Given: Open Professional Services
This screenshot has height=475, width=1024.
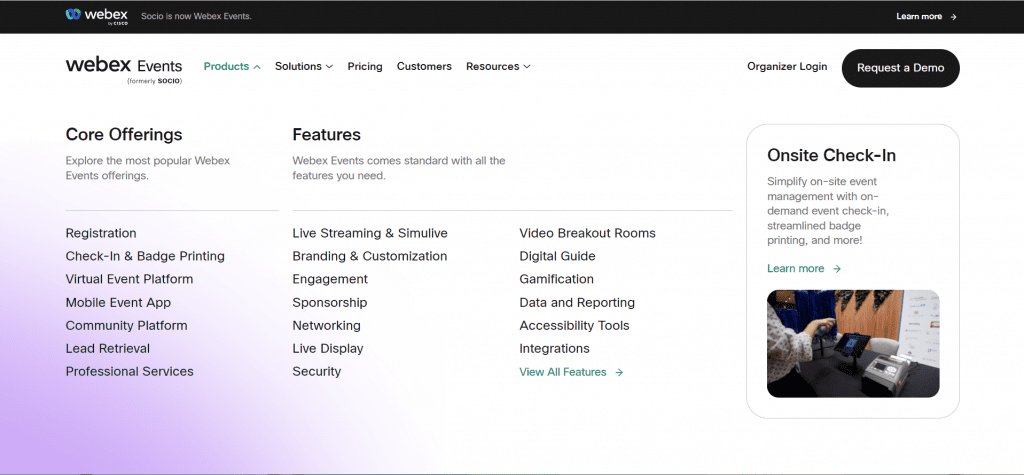Looking at the screenshot, I should click(129, 371).
